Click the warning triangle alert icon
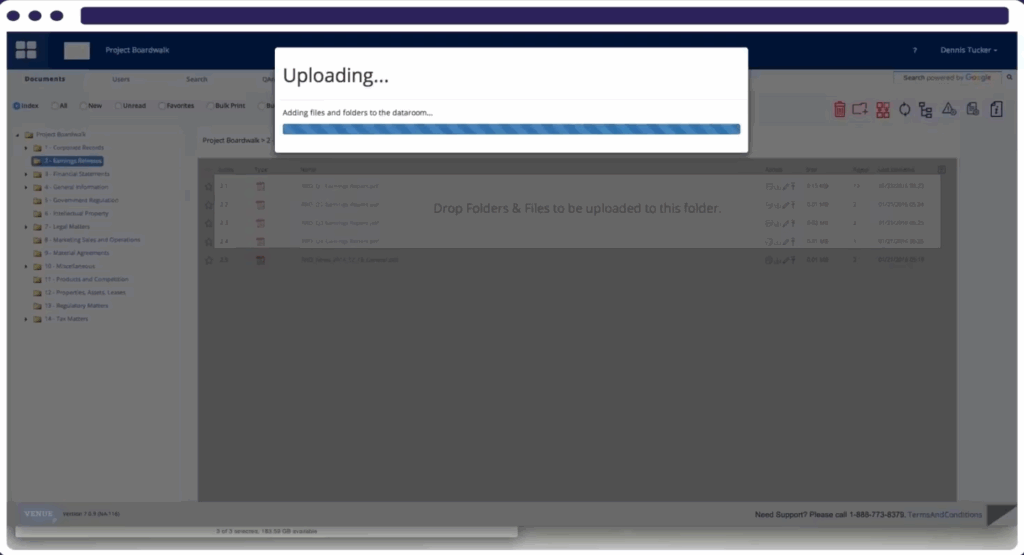This screenshot has height=555, width=1024. point(949,109)
